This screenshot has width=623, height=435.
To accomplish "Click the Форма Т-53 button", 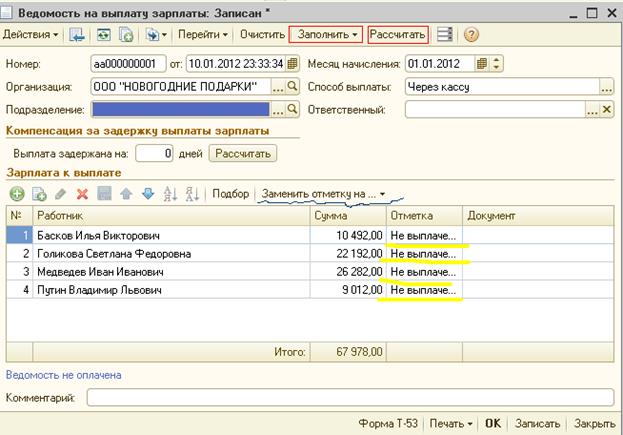I will 390,423.
